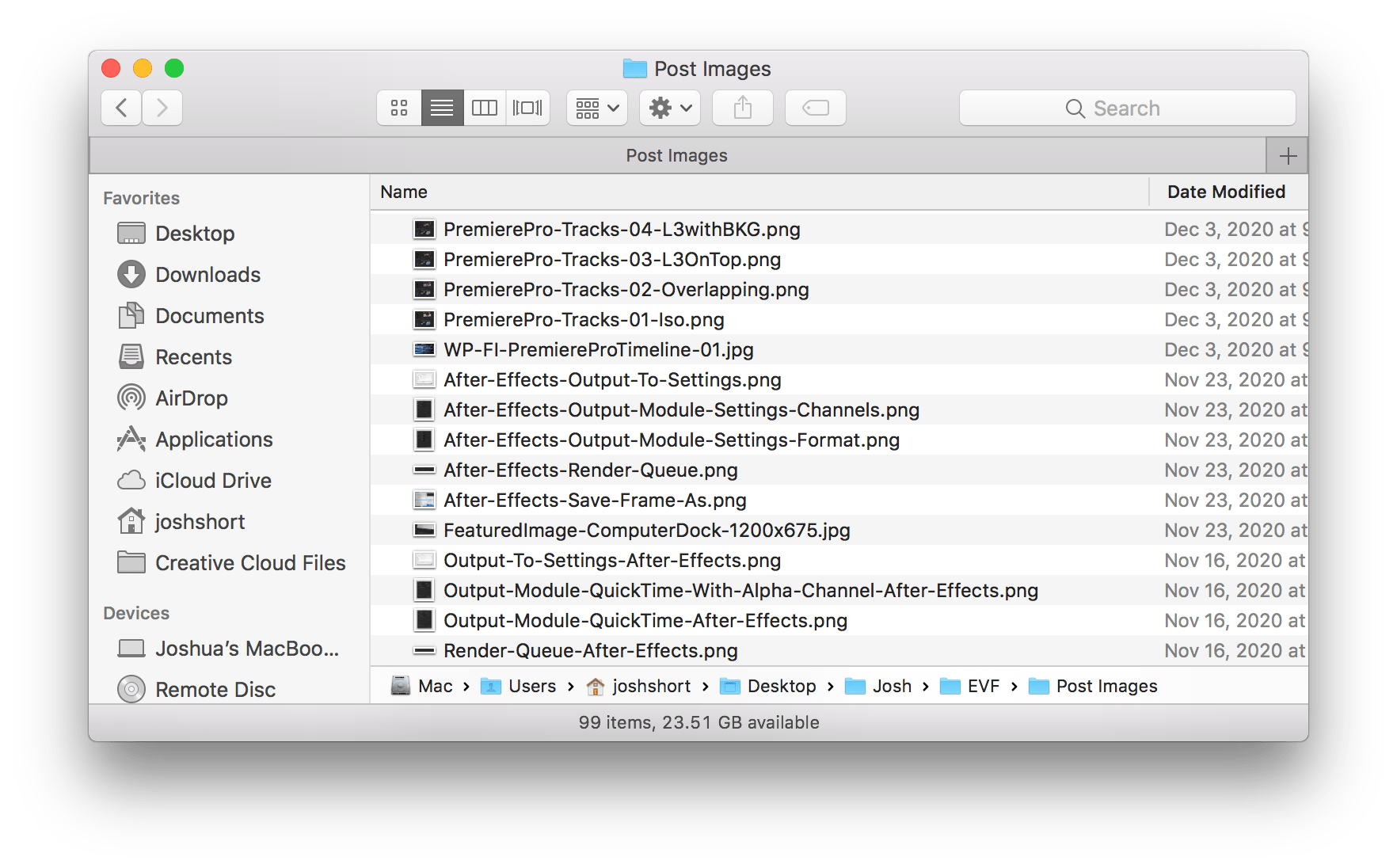Image resolution: width=1397 pixels, height=868 pixels.
Task: Jump to Users in the path bar
Action: 519,686
